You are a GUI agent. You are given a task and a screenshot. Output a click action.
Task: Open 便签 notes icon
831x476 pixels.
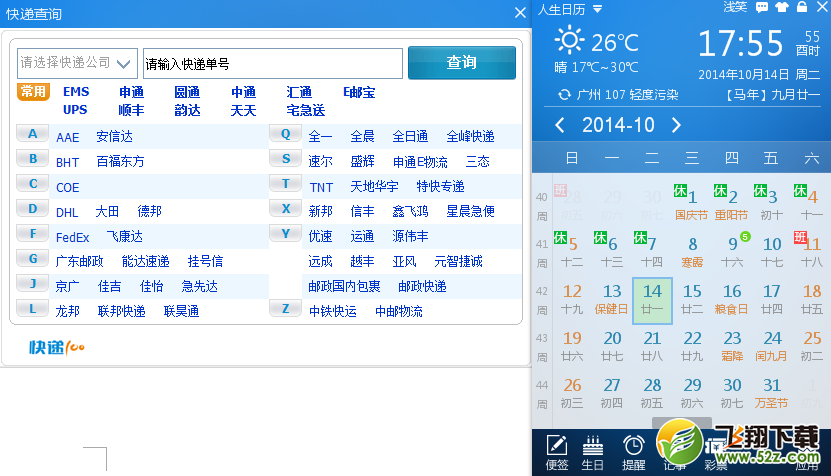[557, 453]
